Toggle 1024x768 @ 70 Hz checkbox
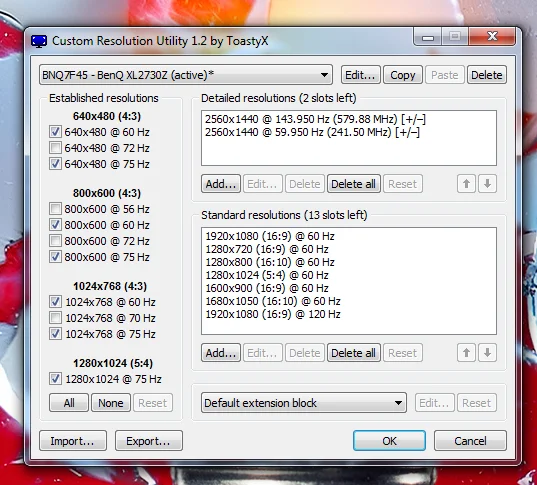The width and height of the screenshot is (537, 485). [55, 318]
